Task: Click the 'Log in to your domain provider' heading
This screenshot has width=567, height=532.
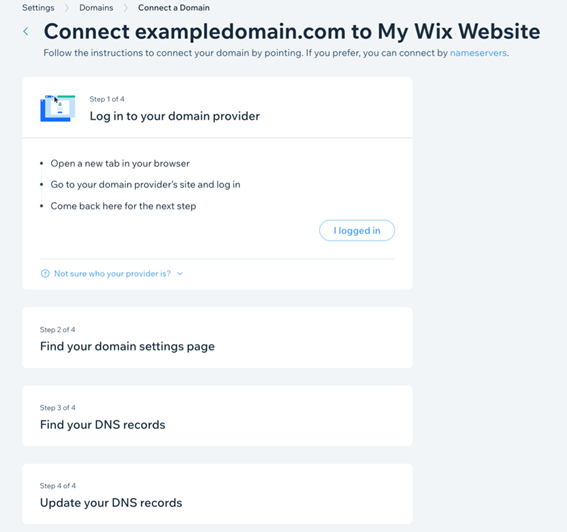Action: point(175,116)
